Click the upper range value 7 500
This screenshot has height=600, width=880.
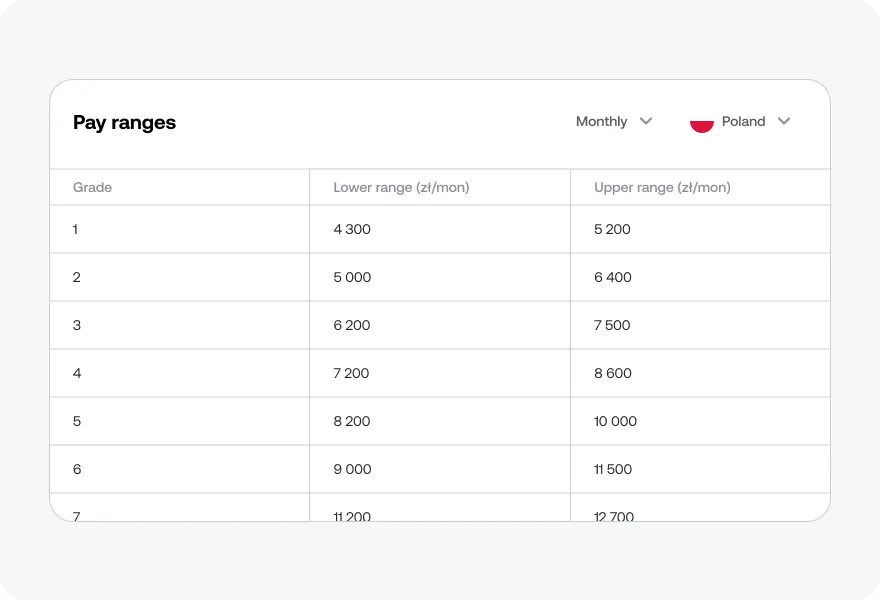(x=612, y=325)
